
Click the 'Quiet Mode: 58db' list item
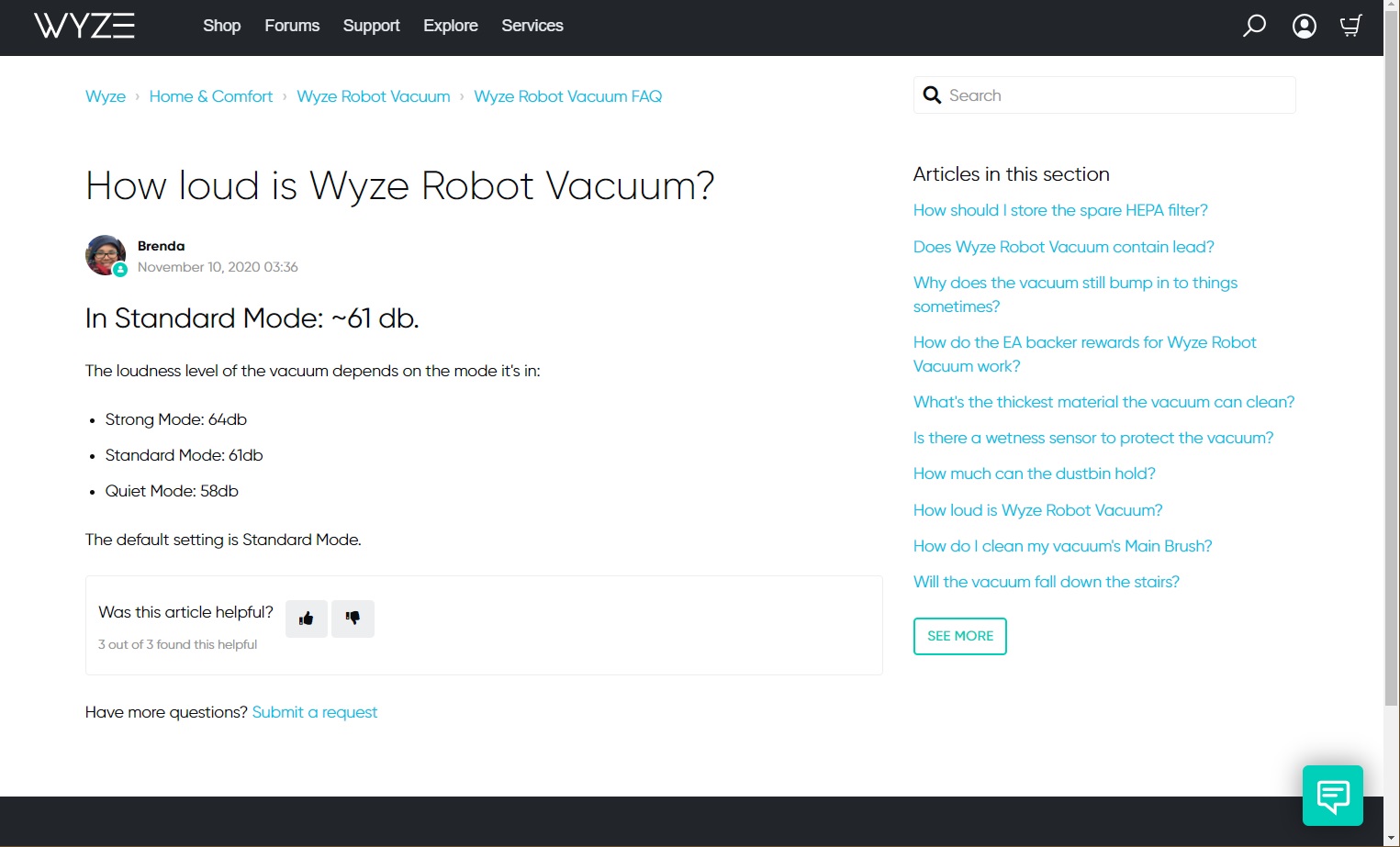click(172, 491)
